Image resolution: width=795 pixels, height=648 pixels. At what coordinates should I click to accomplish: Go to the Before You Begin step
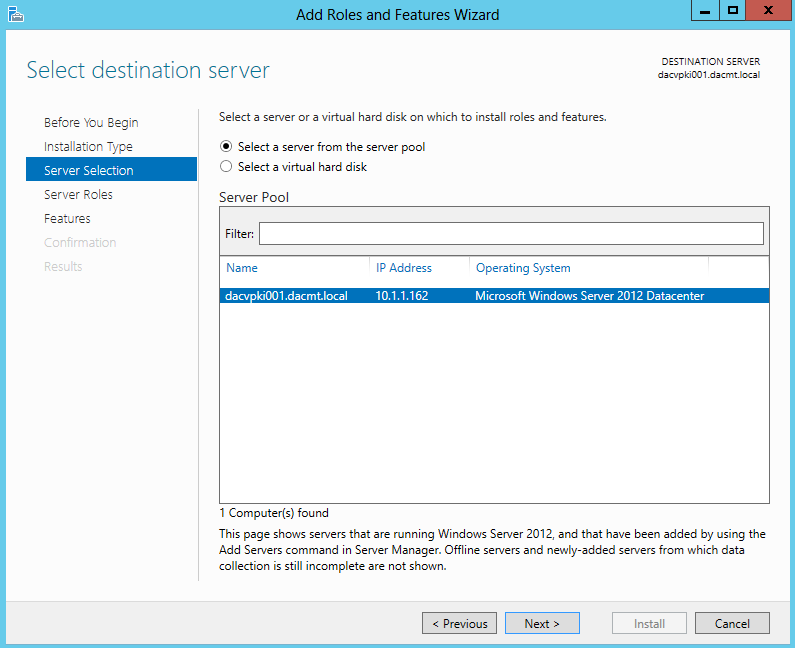91,123
